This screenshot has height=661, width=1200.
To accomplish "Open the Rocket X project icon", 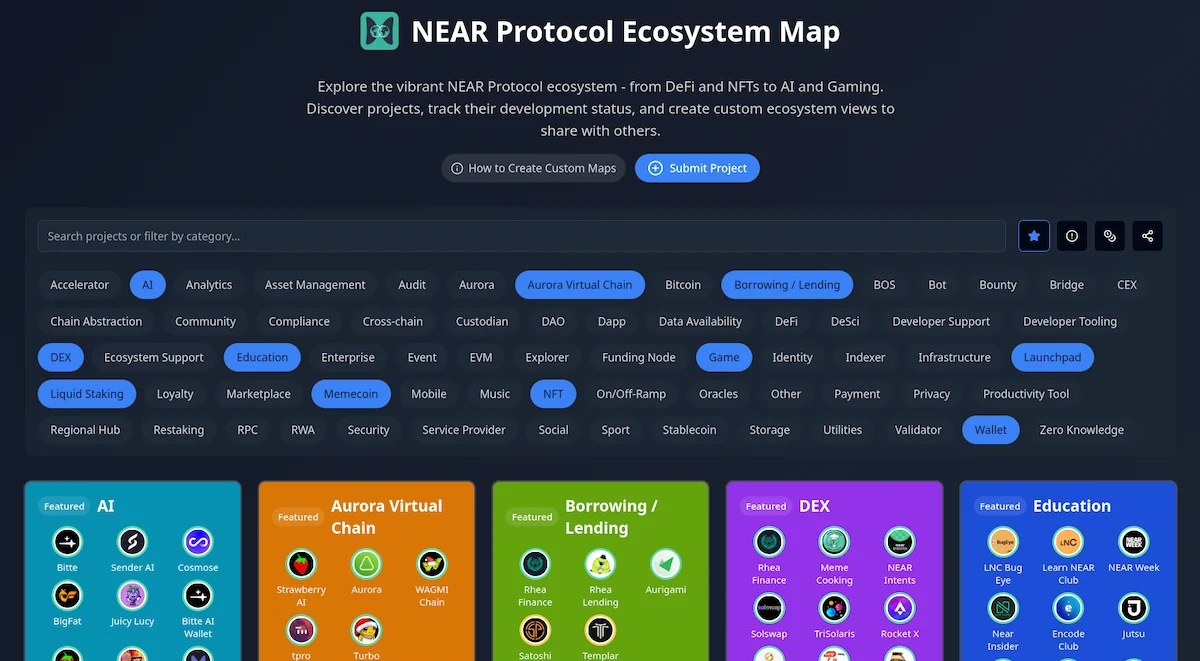I will coord(900,609).
